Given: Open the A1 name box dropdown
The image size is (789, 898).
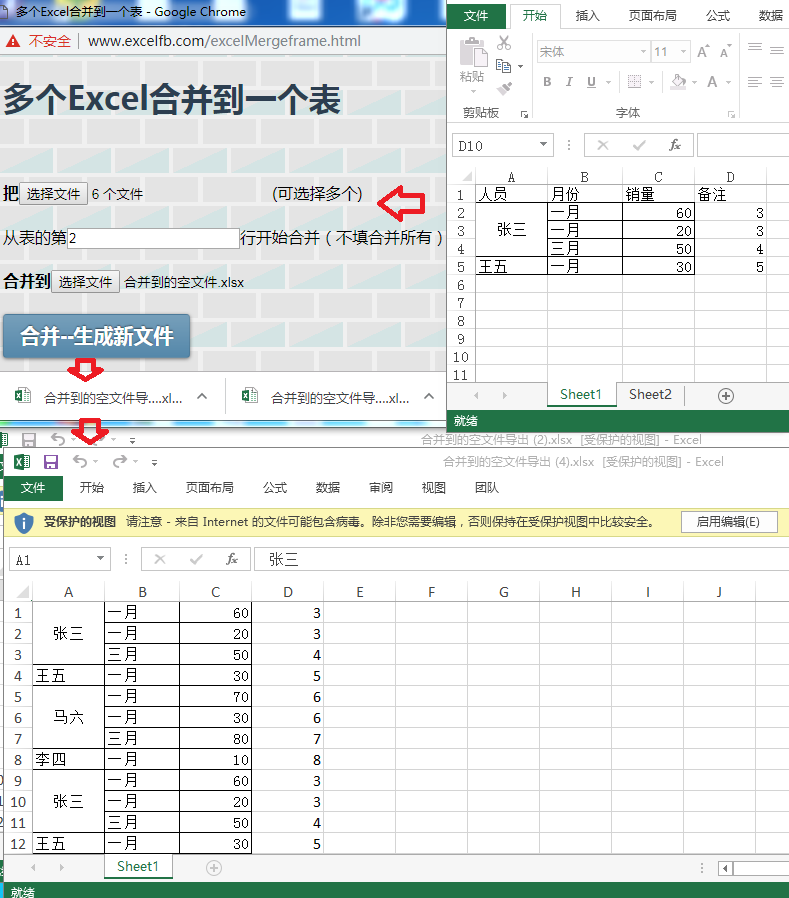Looking at the screenshot, I should [100, 558].
